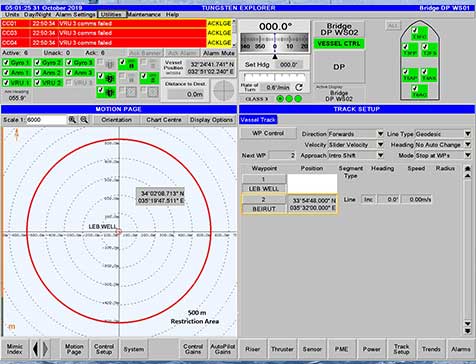
Task: Open the Trends page button
Action: 431,349
